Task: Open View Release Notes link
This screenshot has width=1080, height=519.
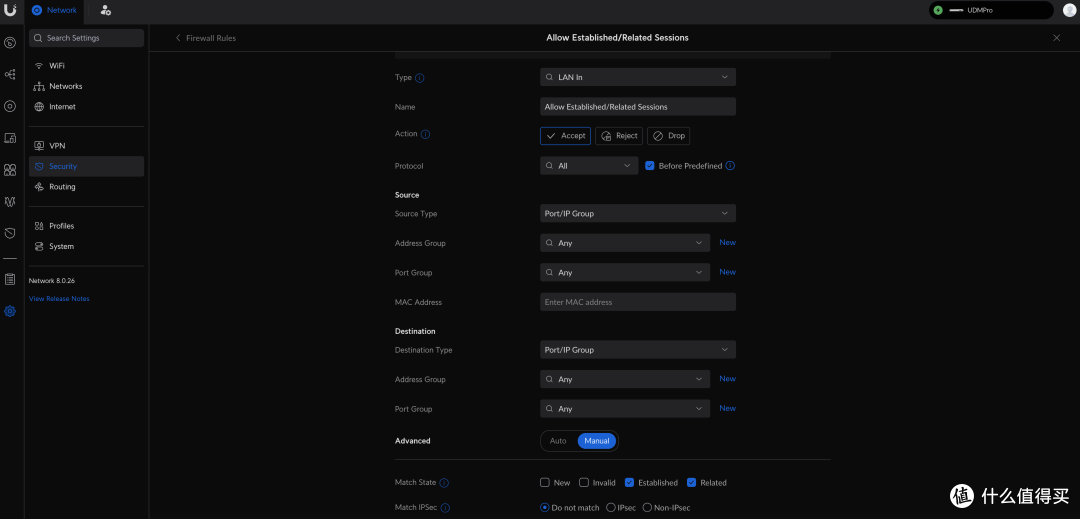Action: coord(59,299)
